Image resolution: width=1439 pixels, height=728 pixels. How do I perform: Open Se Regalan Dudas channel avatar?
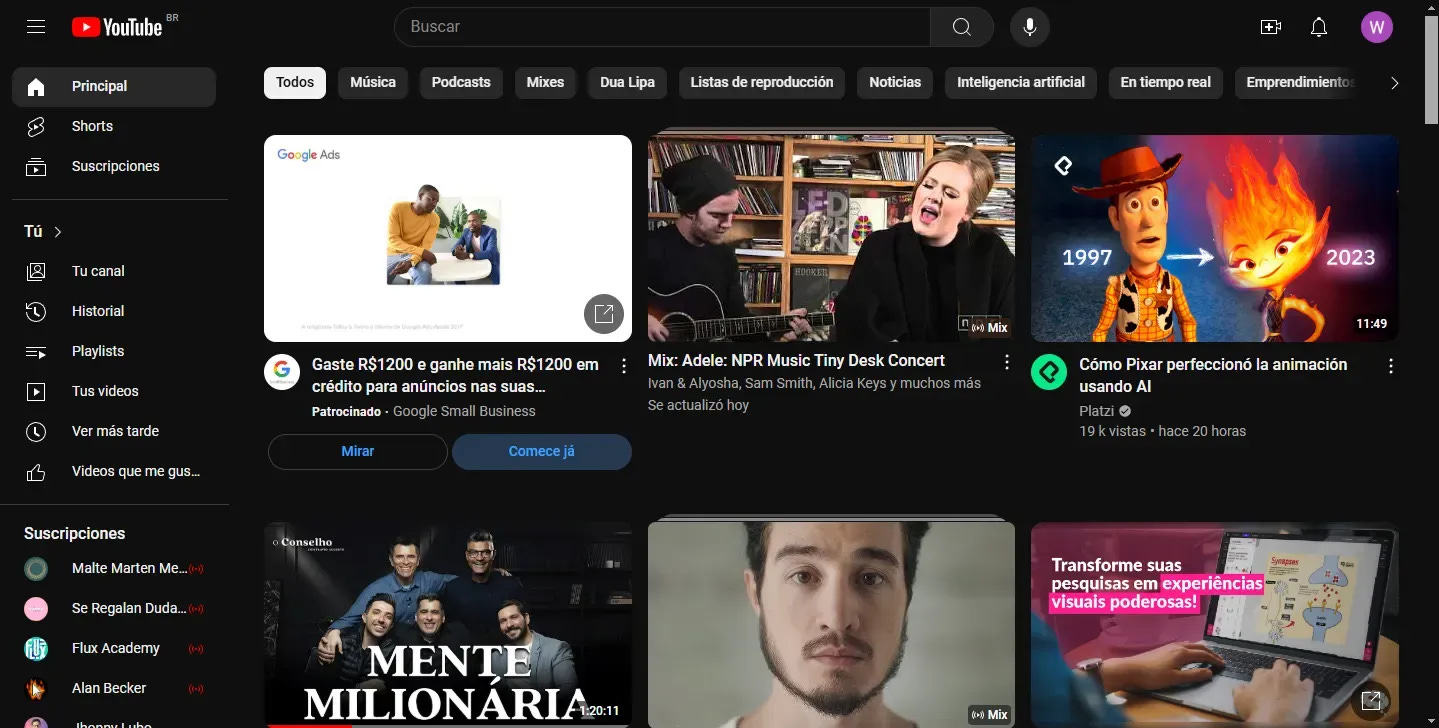point(36,609)
